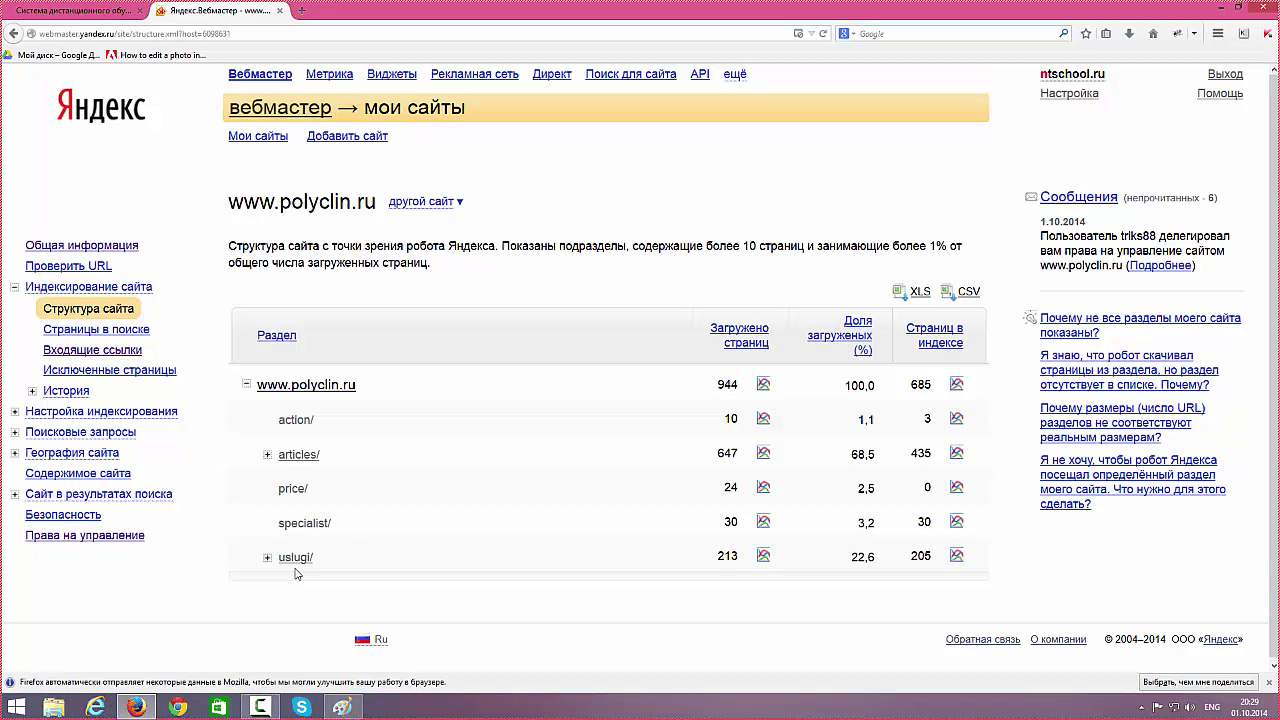Collapse Индексирование сайта sidebar group
Viewport: 1280px width, 720px height.
15,287
